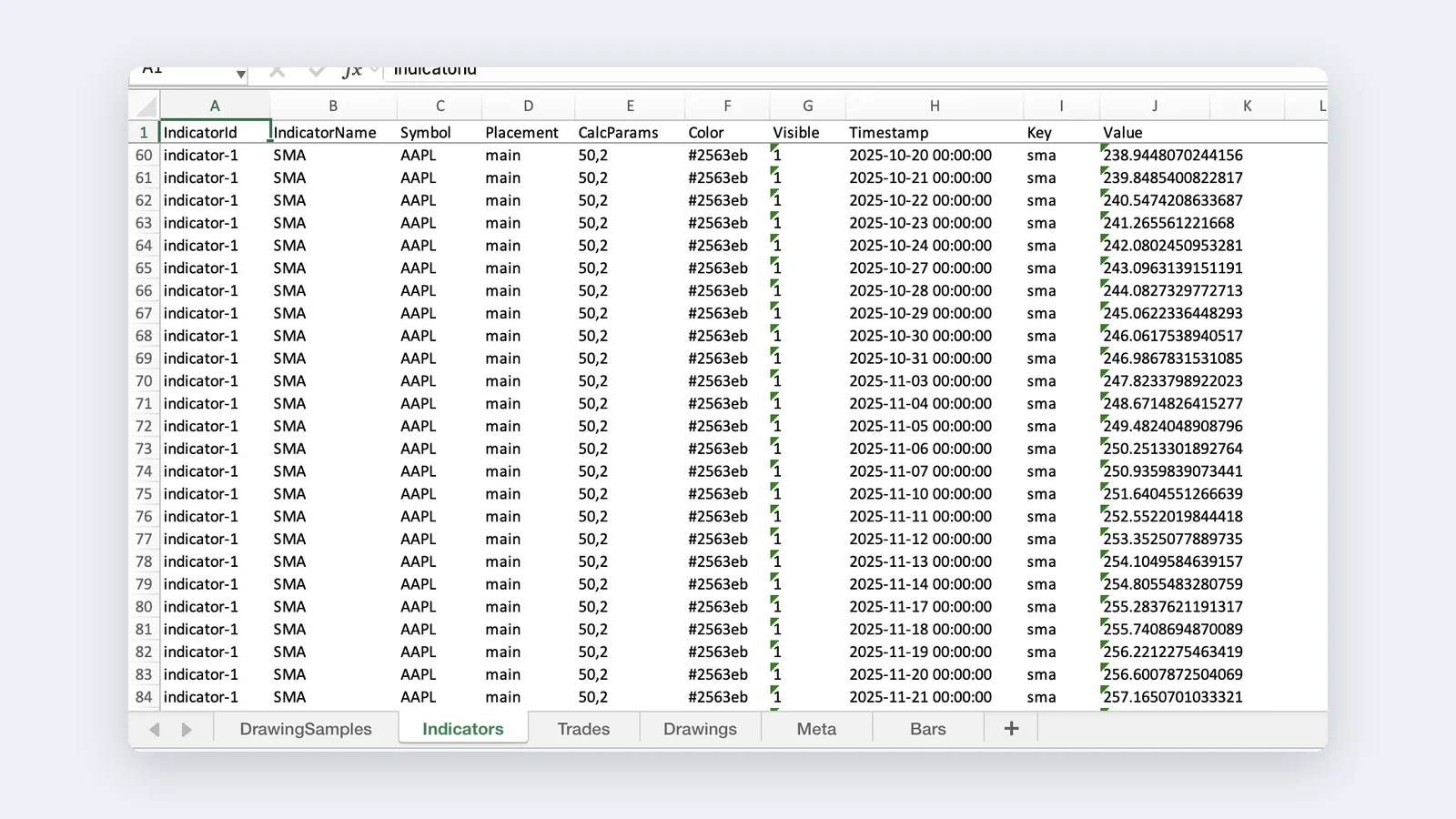Screen dimensions: 1456x819
Task: Click timestamp 2025-10-27 00:00:00
Action: click(x=920, y=268)
